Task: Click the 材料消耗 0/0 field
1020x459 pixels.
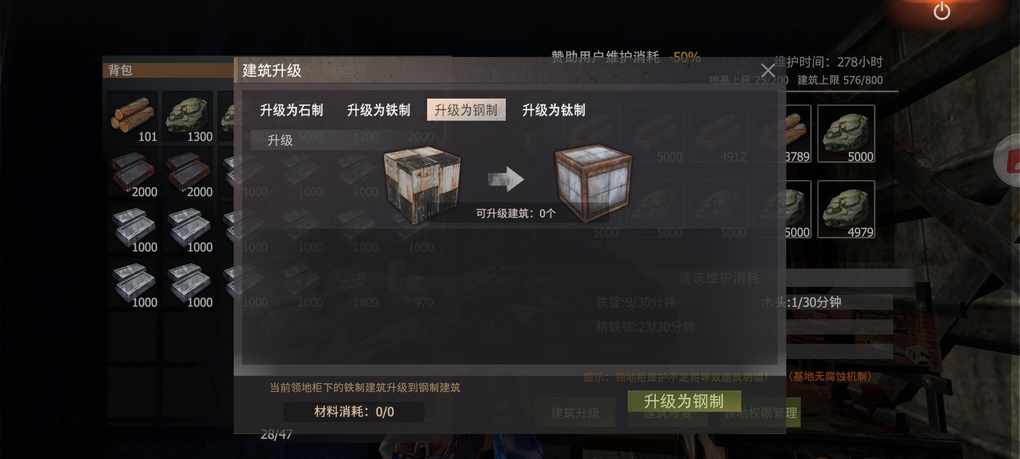Action: (354, 412)
